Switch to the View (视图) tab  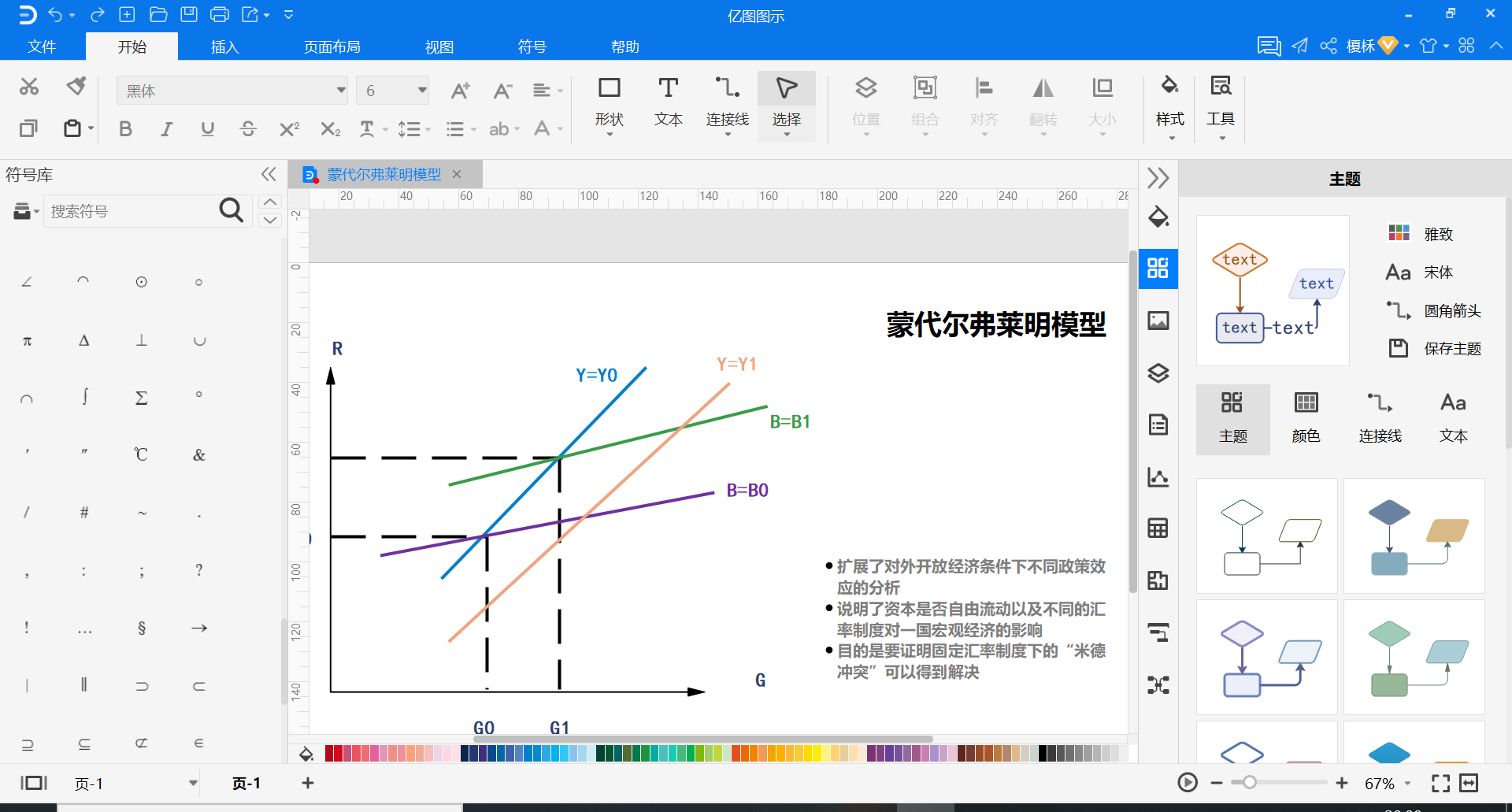[439, 46]
